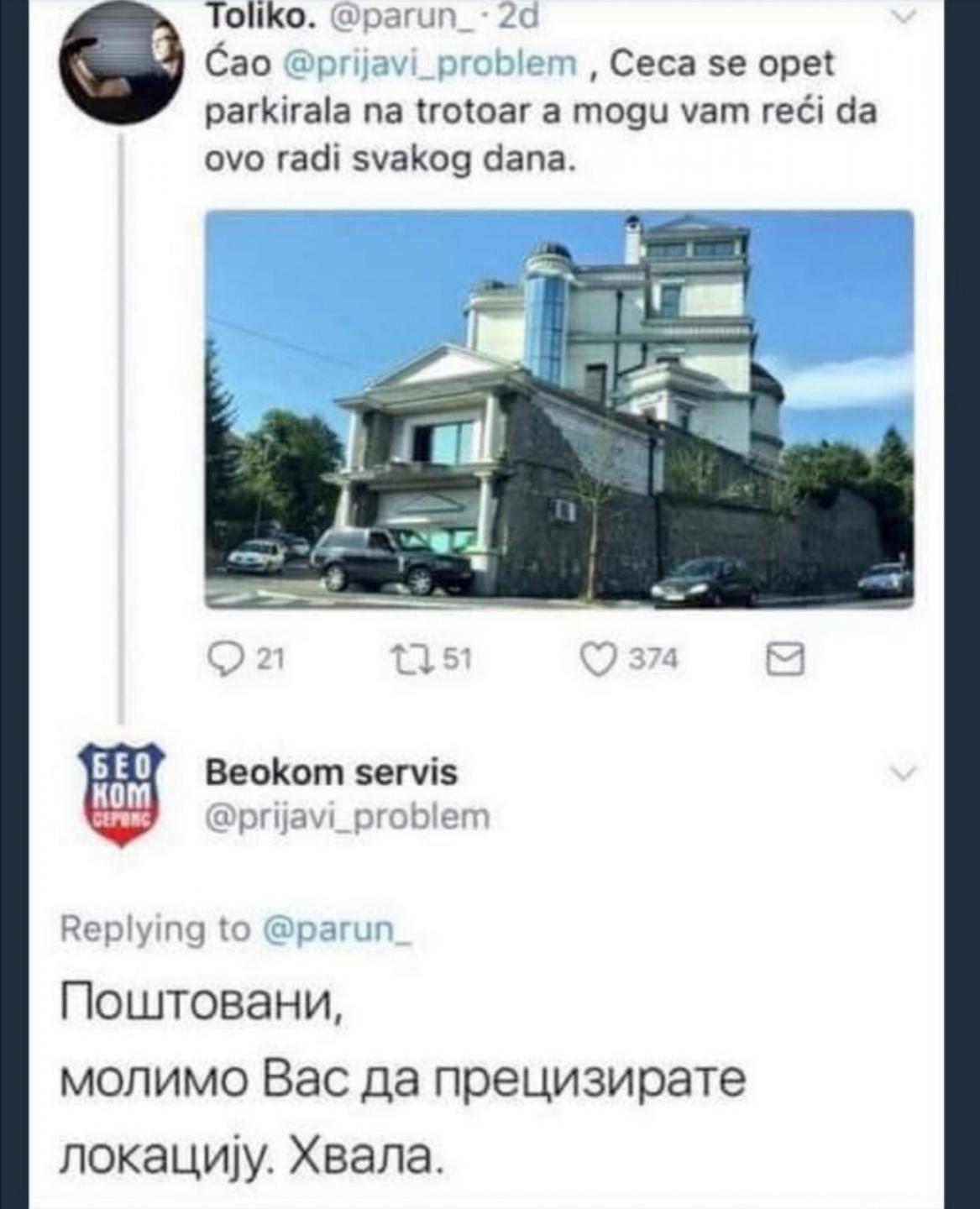View the attached house photo
The height and width of the screenshot is (1209, 980).
click(x=559, y=409)
